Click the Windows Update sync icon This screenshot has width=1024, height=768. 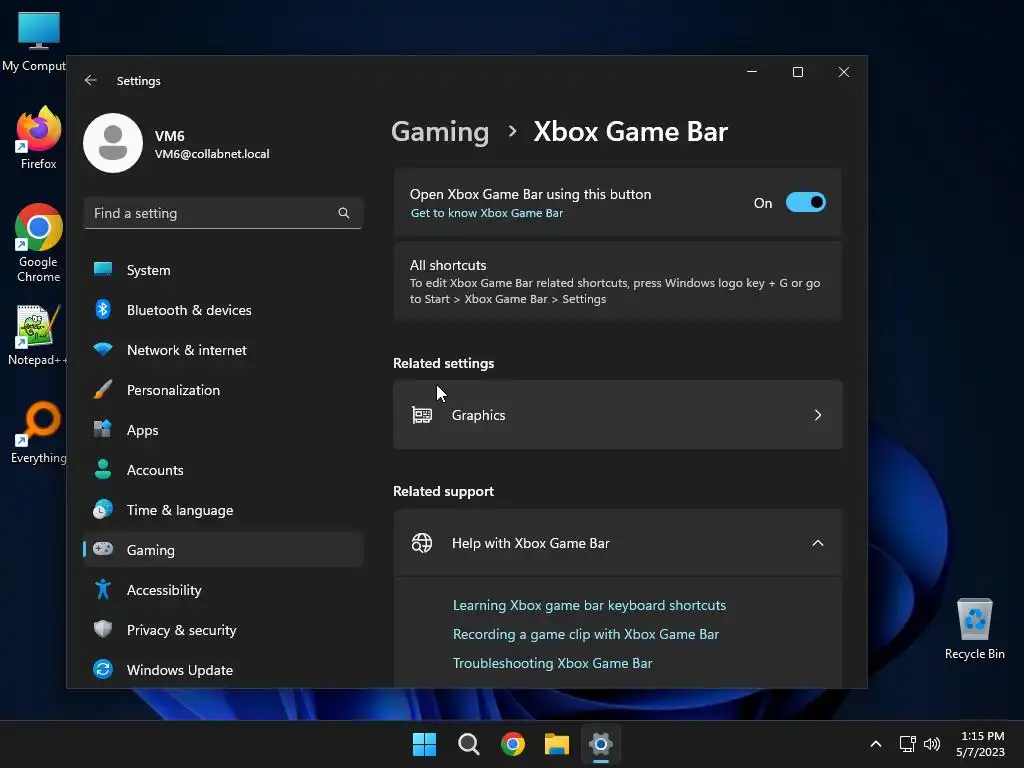(x=103, y=669)
